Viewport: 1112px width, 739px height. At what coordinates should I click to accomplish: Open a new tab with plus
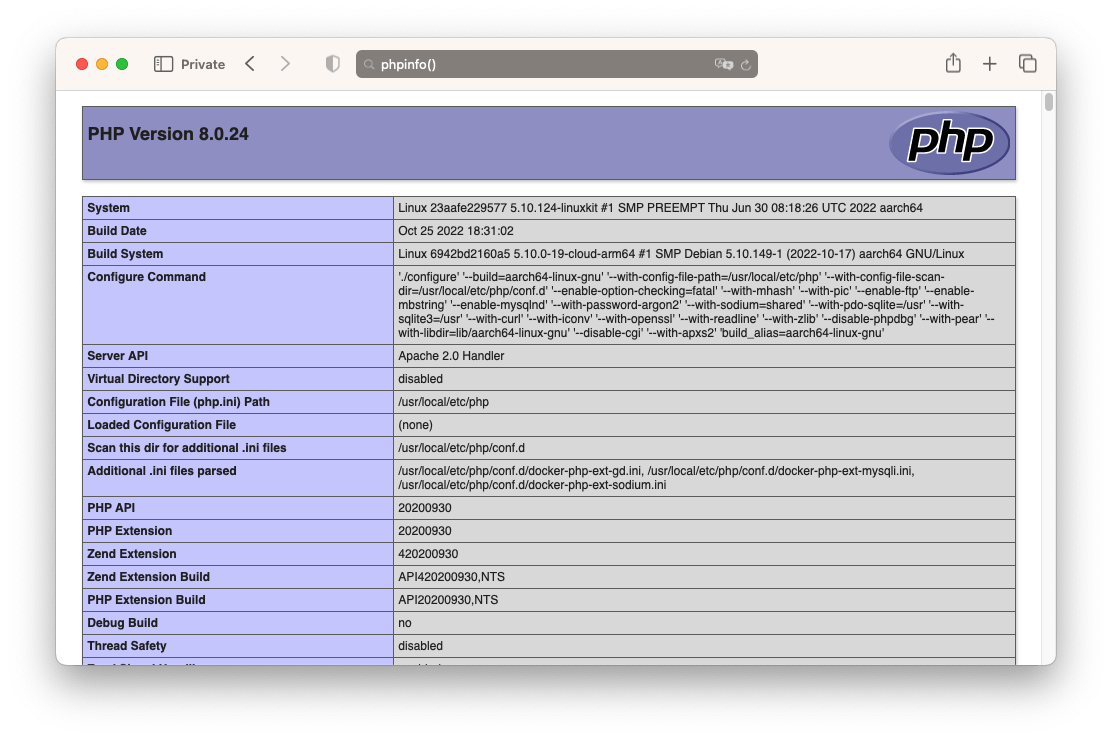pos(989,64)
